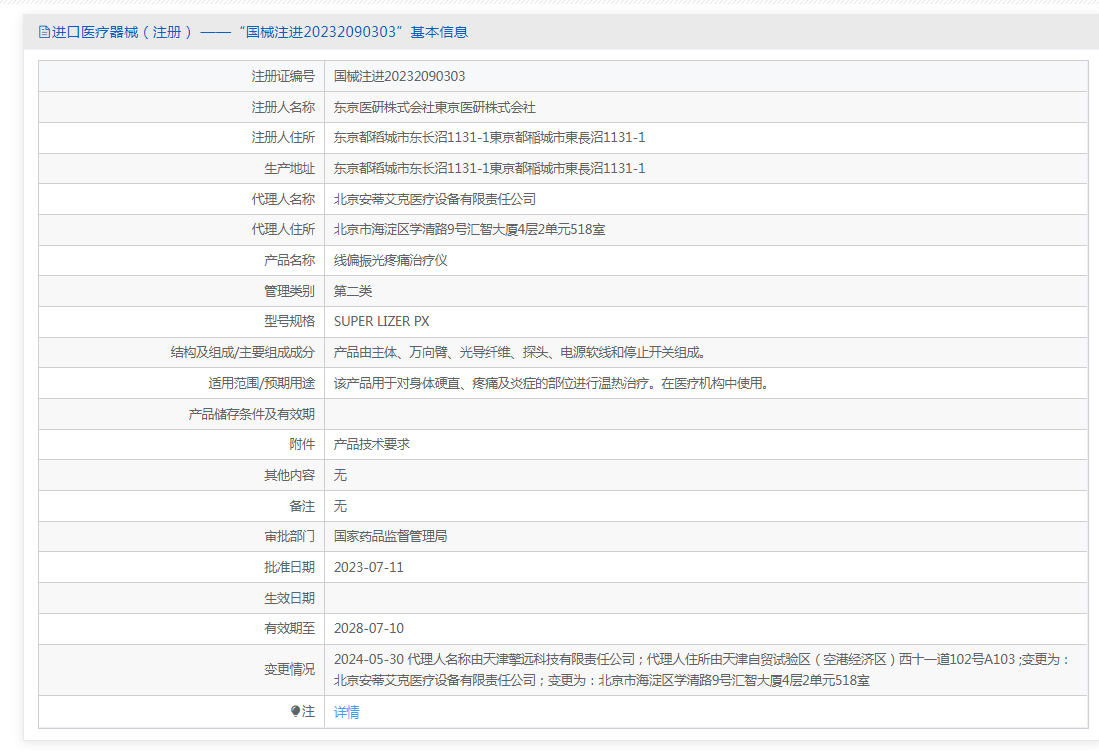Click the model value SUPER LIZER PX

[x=381, y=322]
